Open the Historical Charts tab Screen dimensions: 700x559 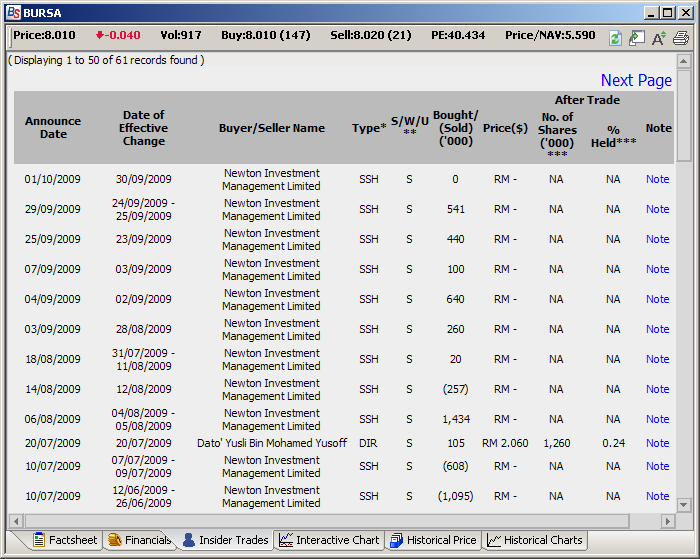coord(535,540)
